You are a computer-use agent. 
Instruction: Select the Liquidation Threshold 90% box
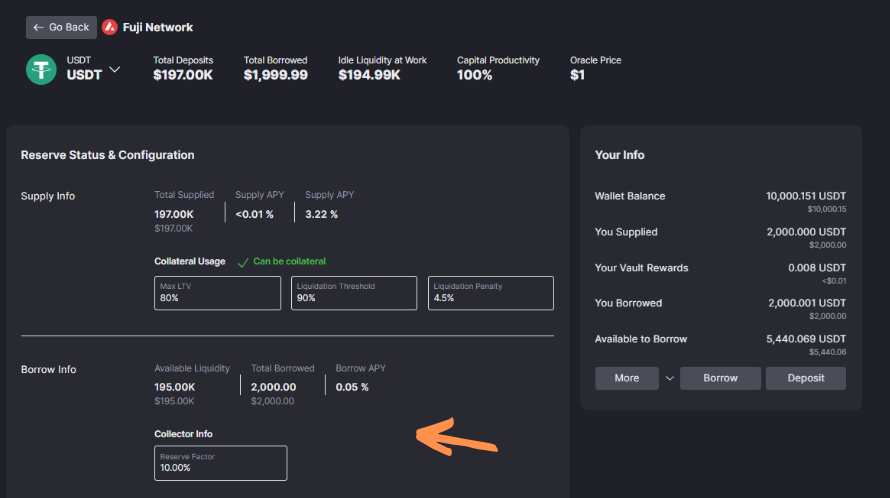coord(354,293)
